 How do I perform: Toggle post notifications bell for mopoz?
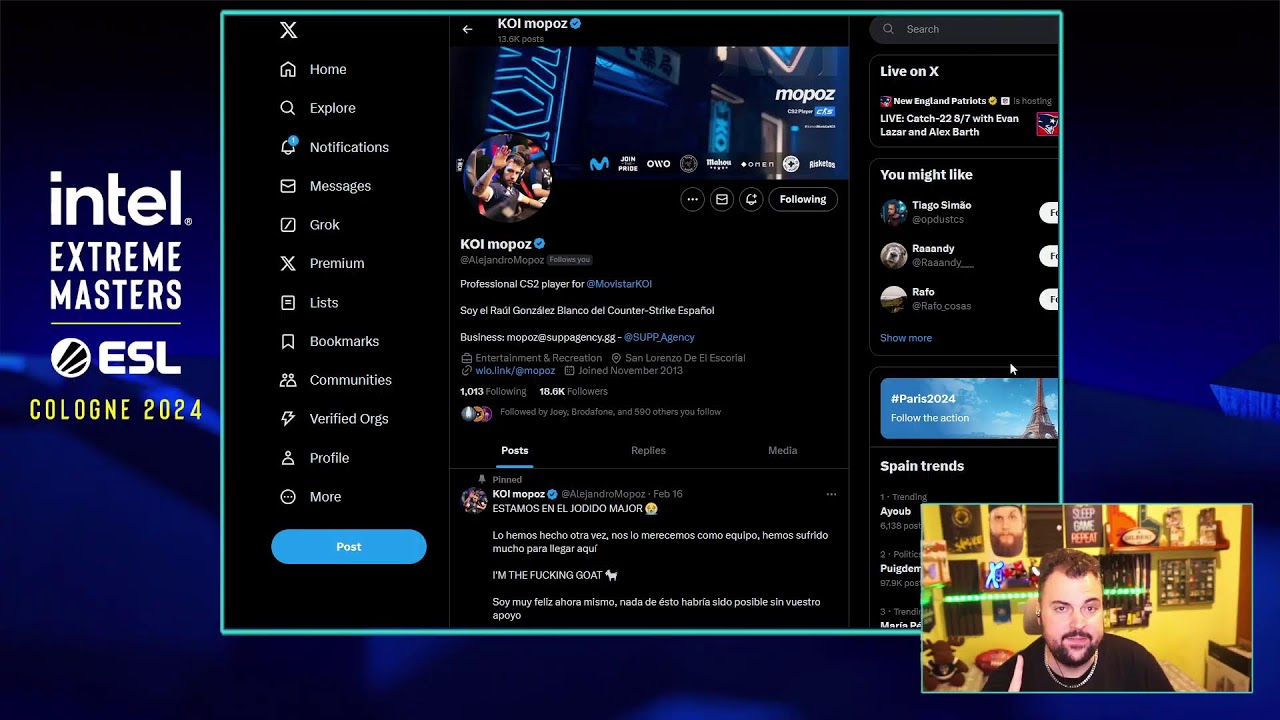tap(751, 199)
